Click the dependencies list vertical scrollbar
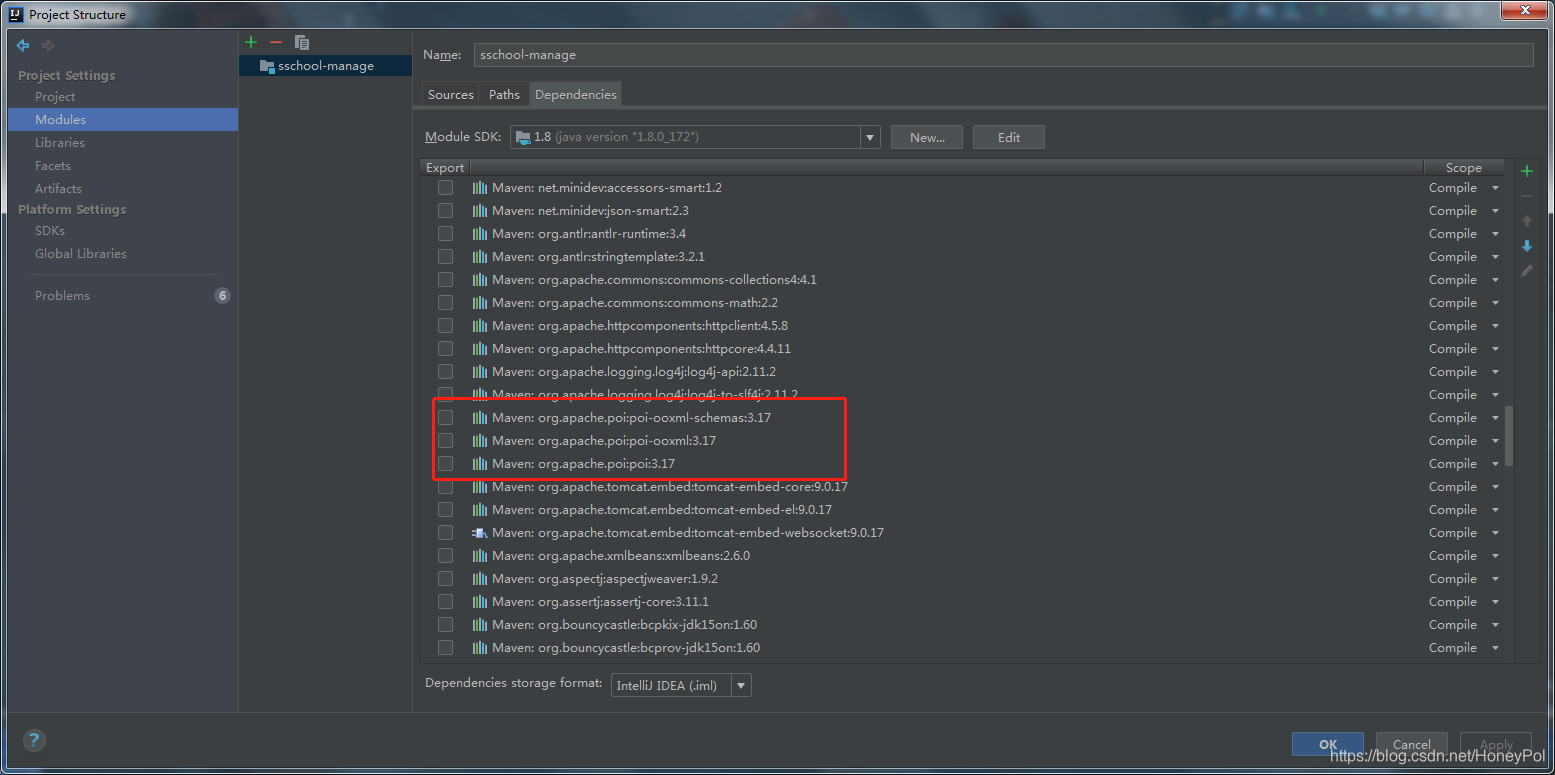This screenshot has height=775, width=1555. pos(1509,435)
